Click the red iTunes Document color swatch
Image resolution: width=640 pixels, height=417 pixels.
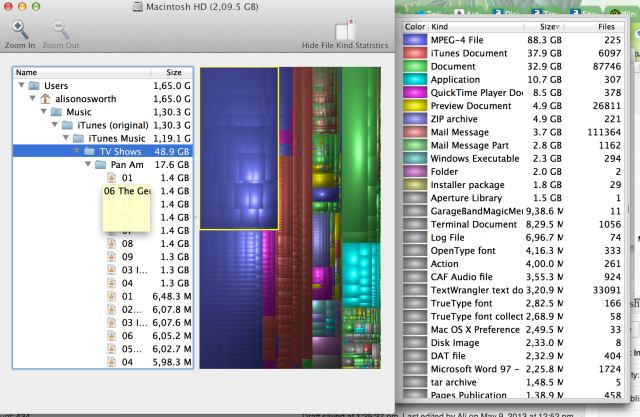[415, 53]
